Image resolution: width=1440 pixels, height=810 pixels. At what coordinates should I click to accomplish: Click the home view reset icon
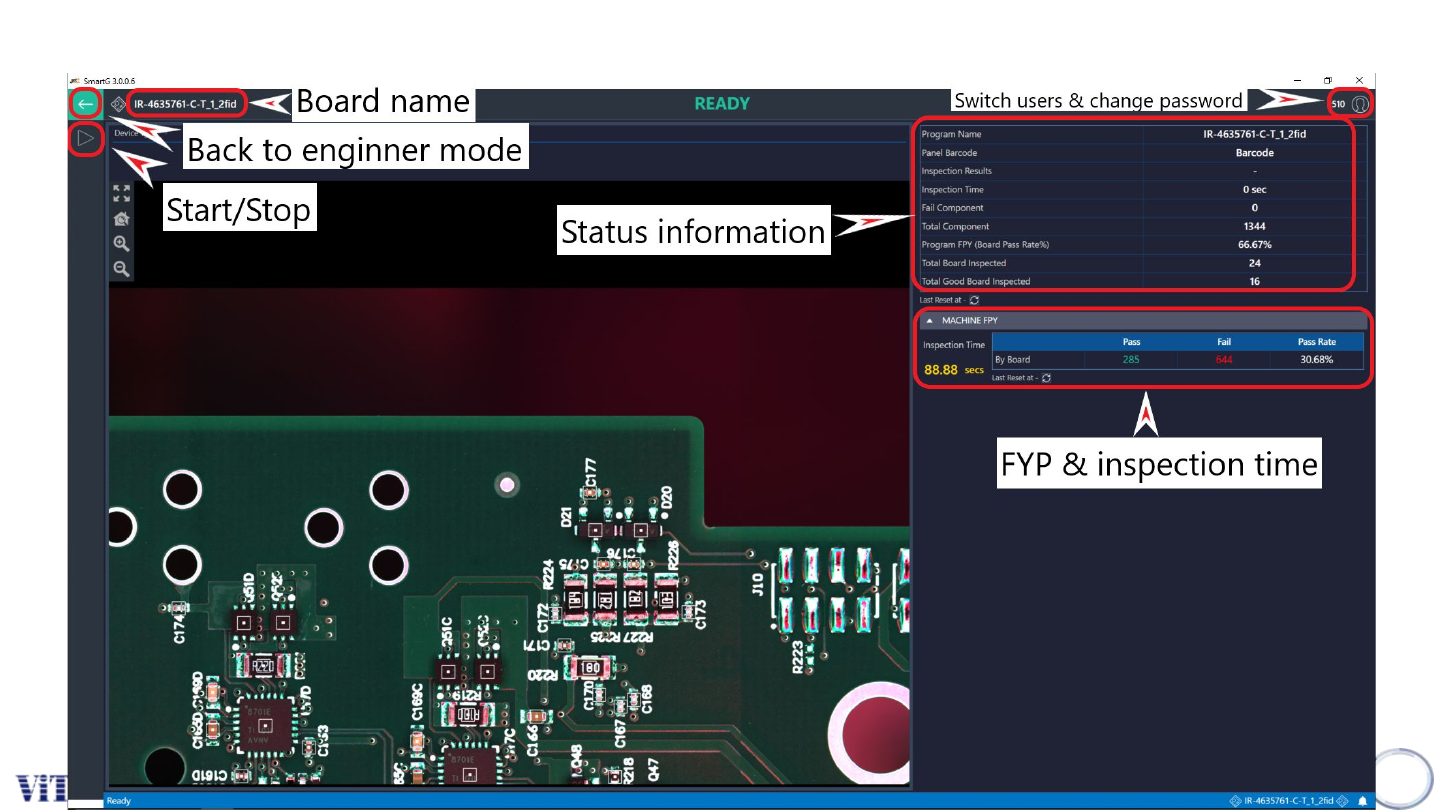pyautogui.click(x=121, y=219)
